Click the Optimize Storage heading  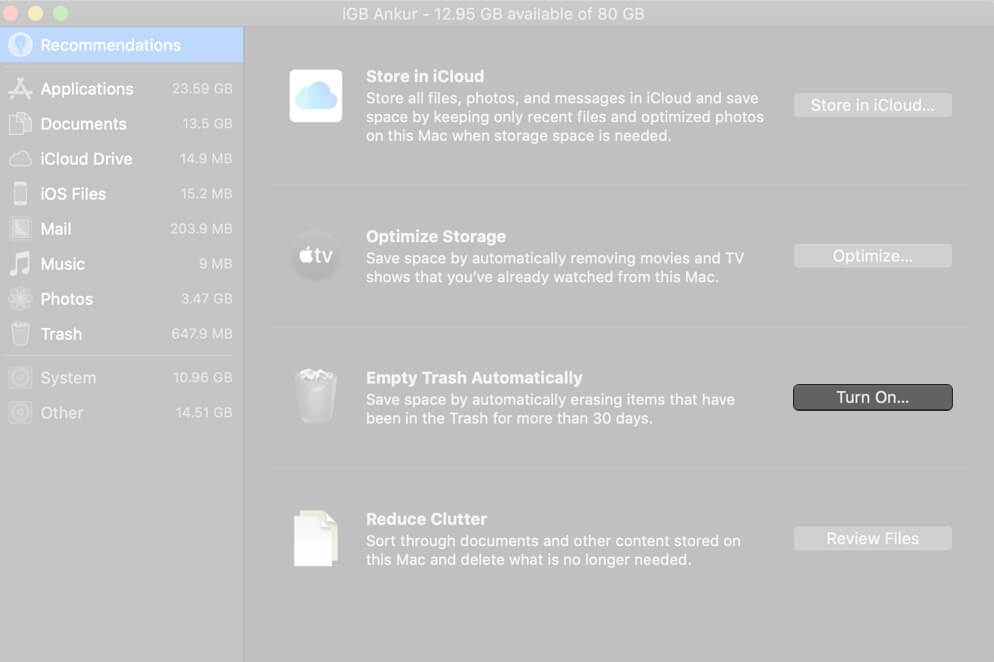coord(436,237)
